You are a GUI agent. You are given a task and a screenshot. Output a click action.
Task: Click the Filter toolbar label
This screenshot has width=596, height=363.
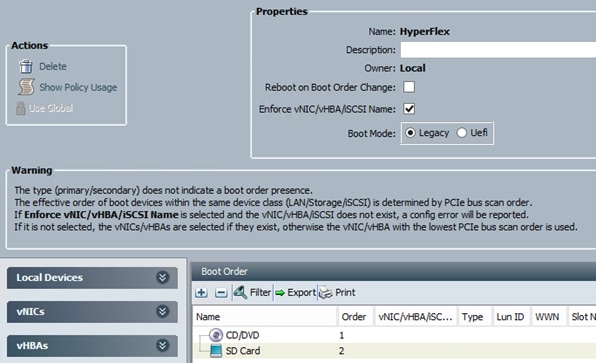(260, 292)
